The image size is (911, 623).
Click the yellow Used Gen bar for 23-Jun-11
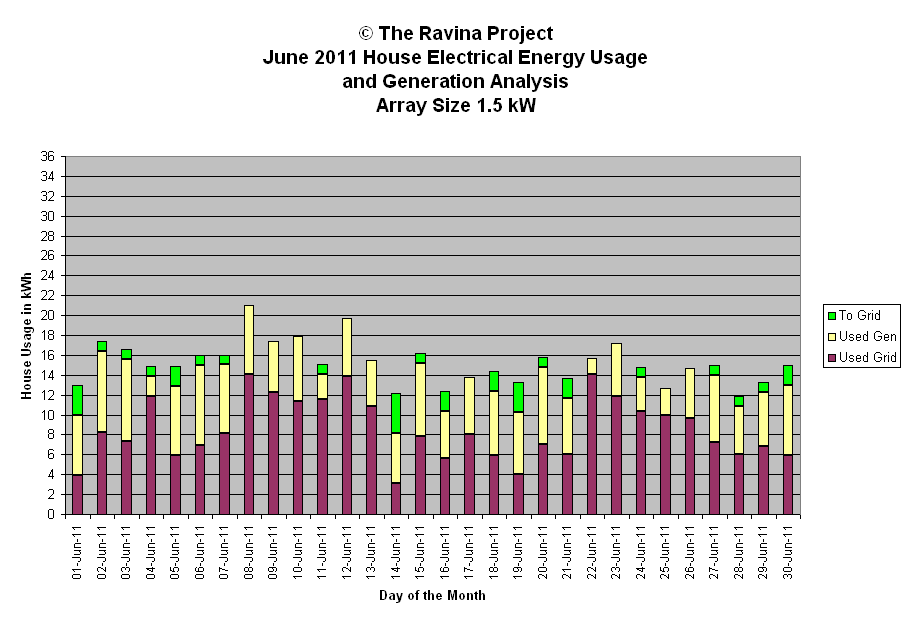point(616,370)
